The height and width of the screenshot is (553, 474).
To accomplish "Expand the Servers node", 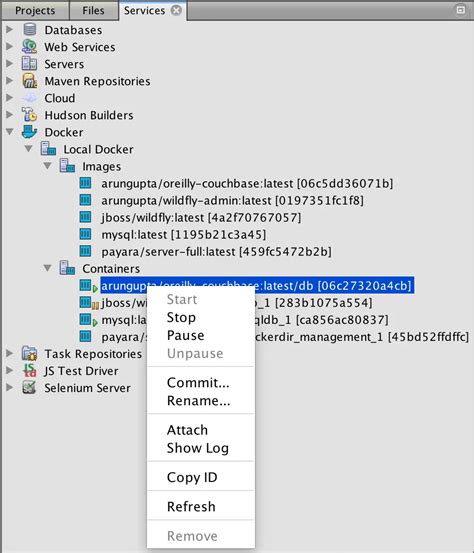I will point(10,63).
